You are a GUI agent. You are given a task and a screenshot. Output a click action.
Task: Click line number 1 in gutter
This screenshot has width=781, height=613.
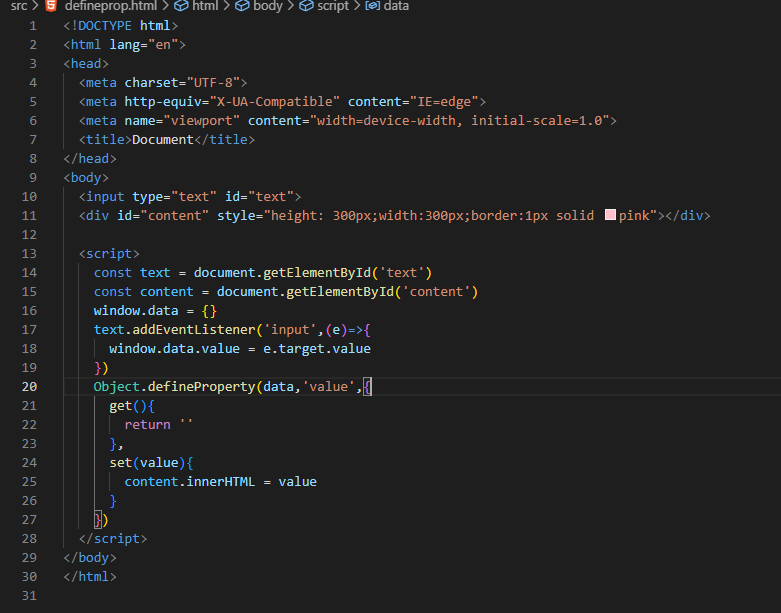pos(33,25)
